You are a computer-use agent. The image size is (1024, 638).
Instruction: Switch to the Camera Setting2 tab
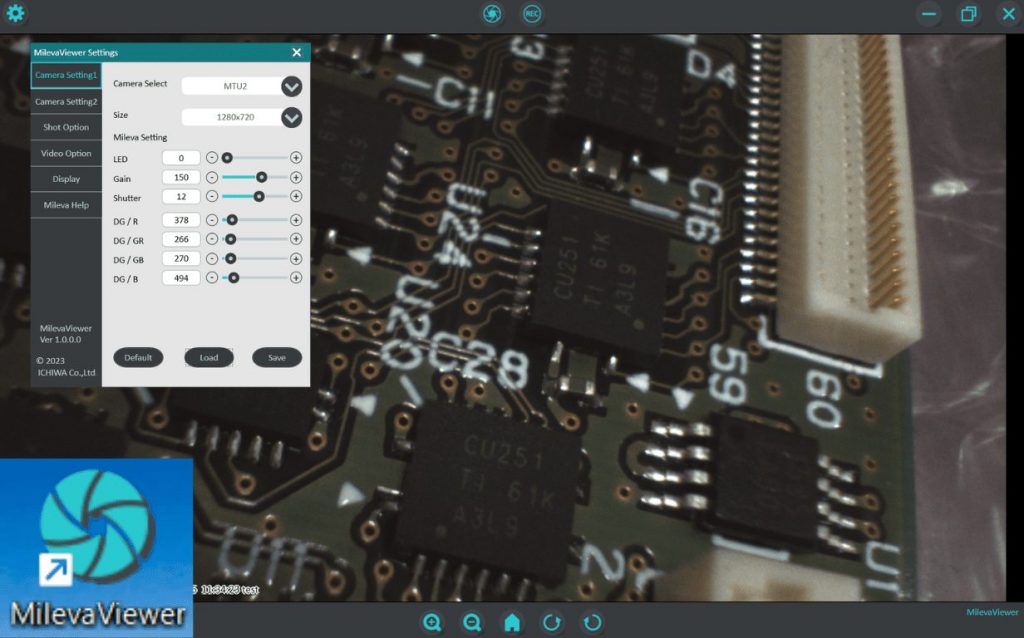(66, 101)
